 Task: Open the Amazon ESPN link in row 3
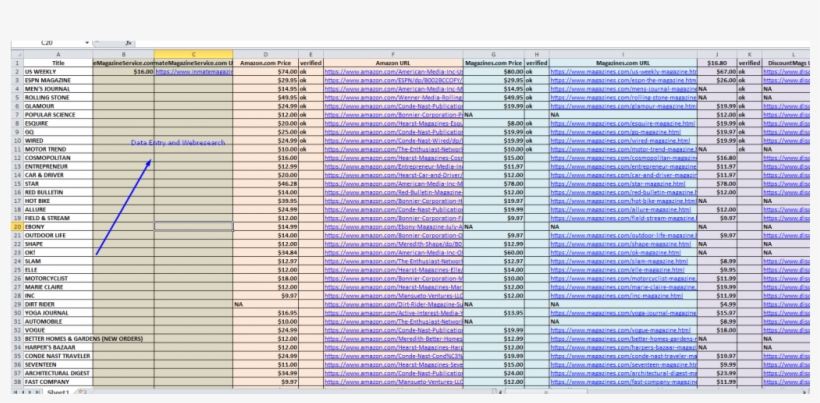(x=394, y=80)
